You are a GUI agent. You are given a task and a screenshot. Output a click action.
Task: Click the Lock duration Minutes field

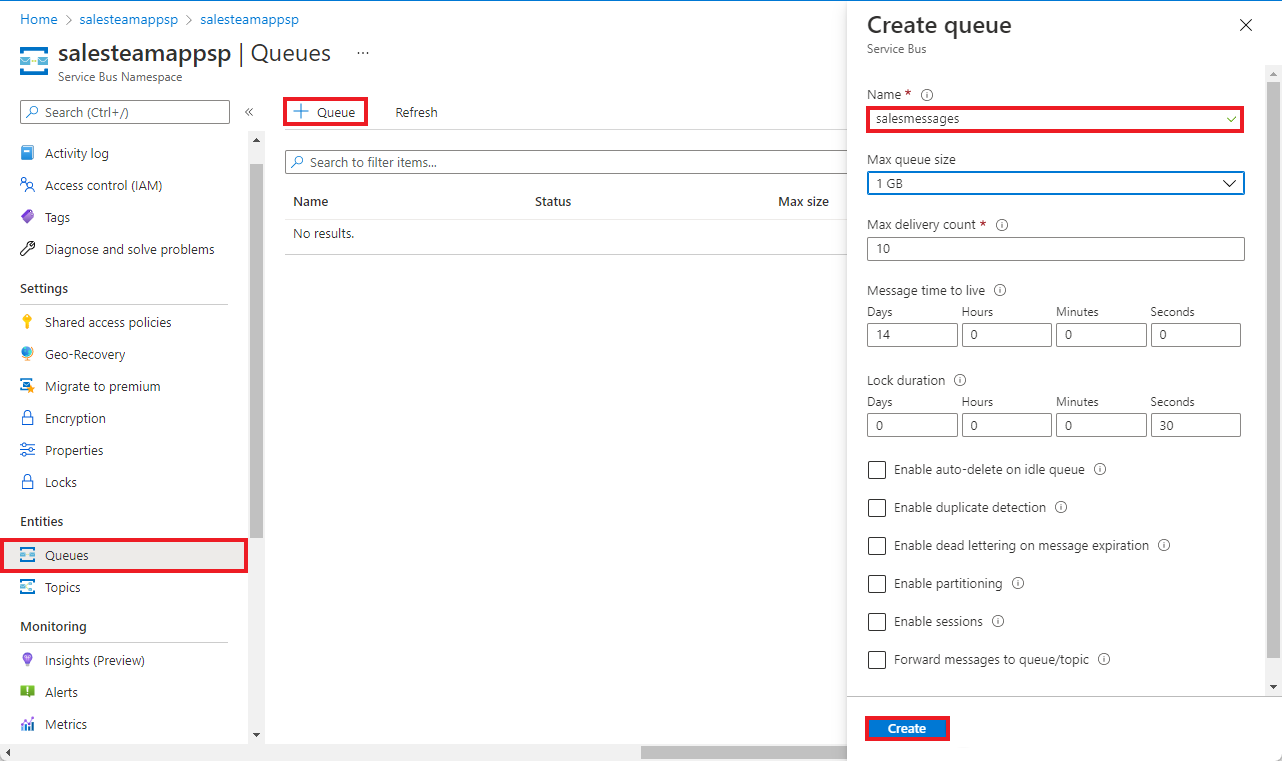[x=1101, y=425]
